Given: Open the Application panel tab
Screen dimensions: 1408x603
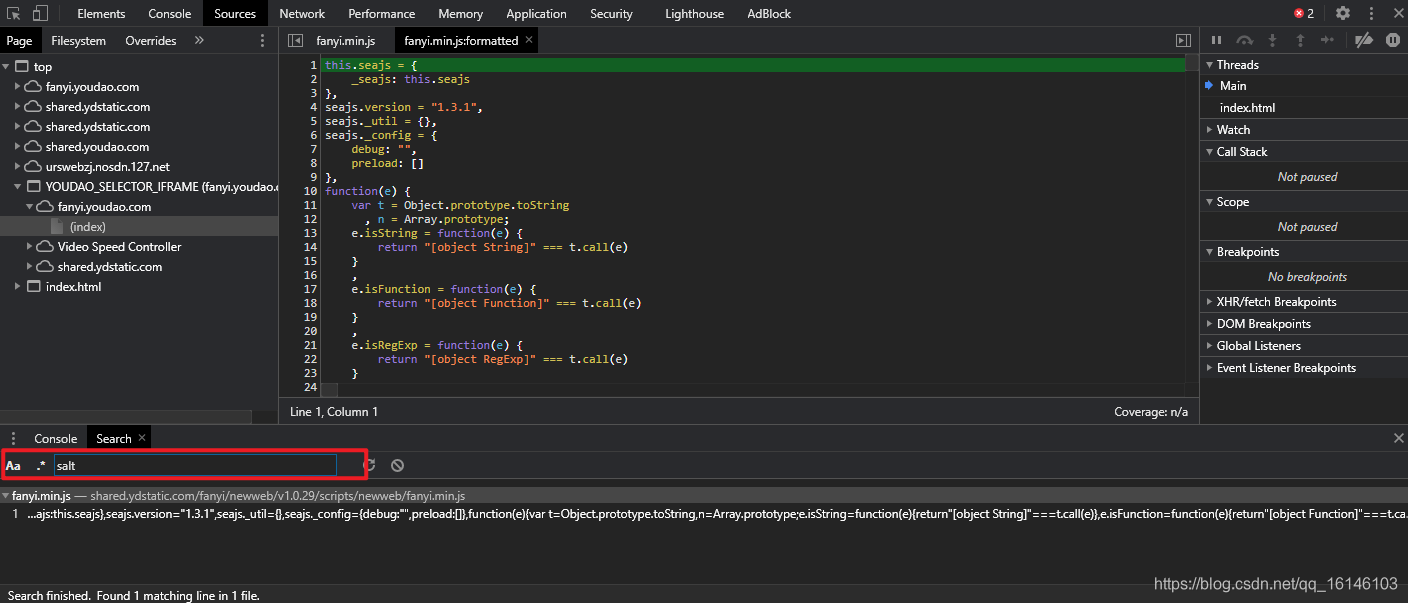Looking at the screenshot, I should pyautogui.click(x=537, y=13).
